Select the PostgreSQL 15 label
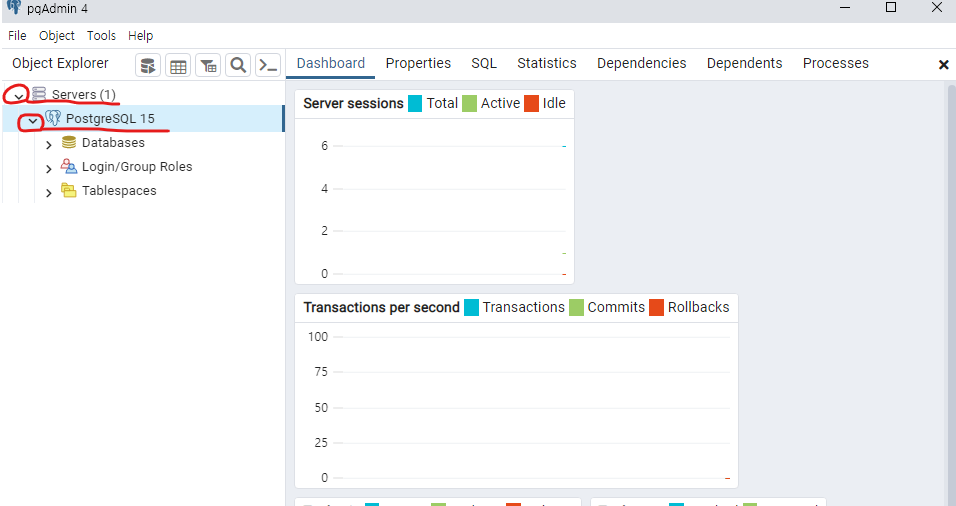 pos(110,118)
